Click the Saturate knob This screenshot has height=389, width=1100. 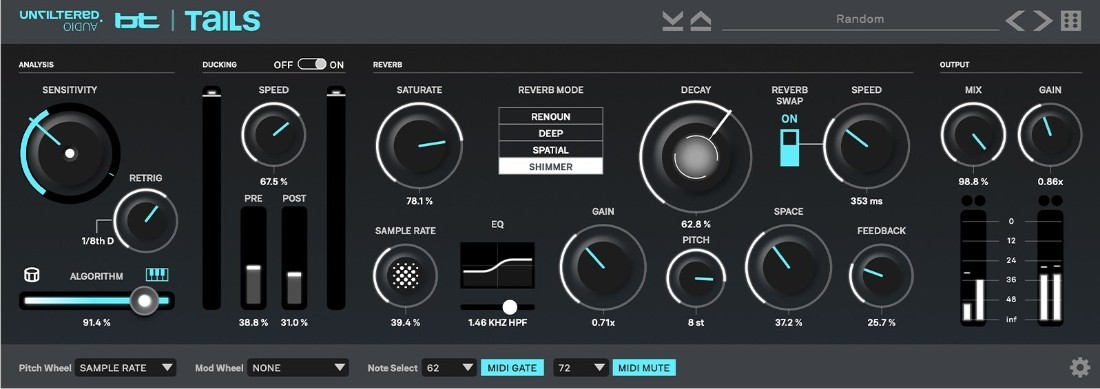pyautogui.click(x=420, y=146)
